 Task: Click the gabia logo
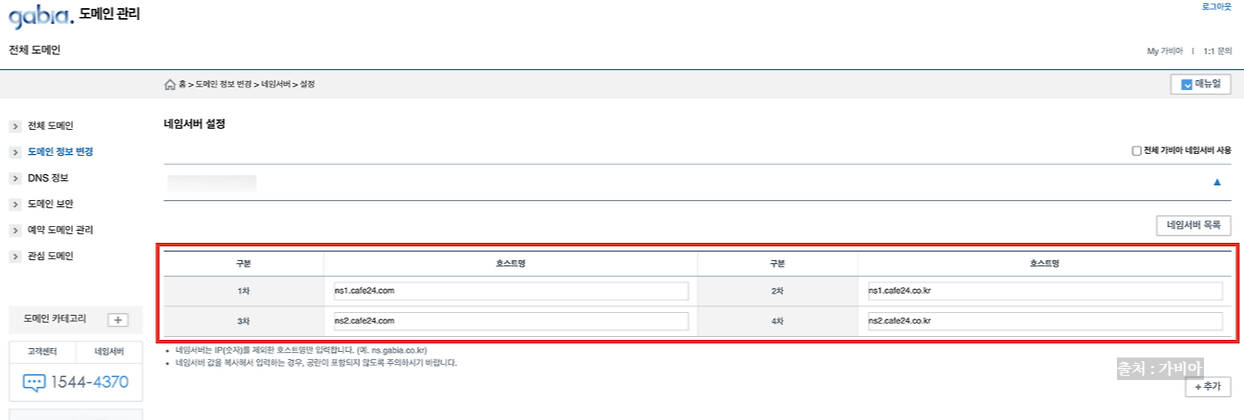coord(41,17)
